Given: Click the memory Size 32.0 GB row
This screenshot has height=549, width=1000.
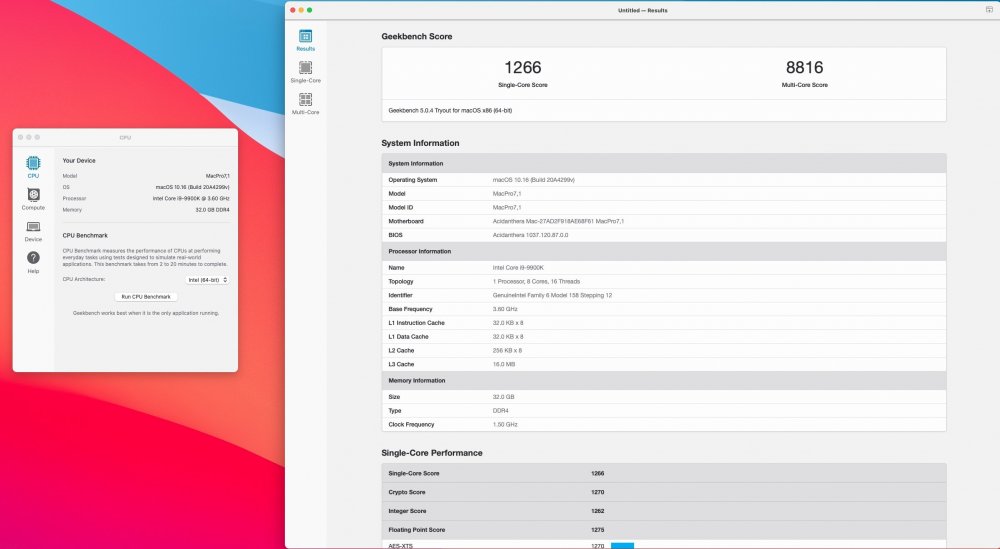Looking at the screenshot, I should (664, 397).
